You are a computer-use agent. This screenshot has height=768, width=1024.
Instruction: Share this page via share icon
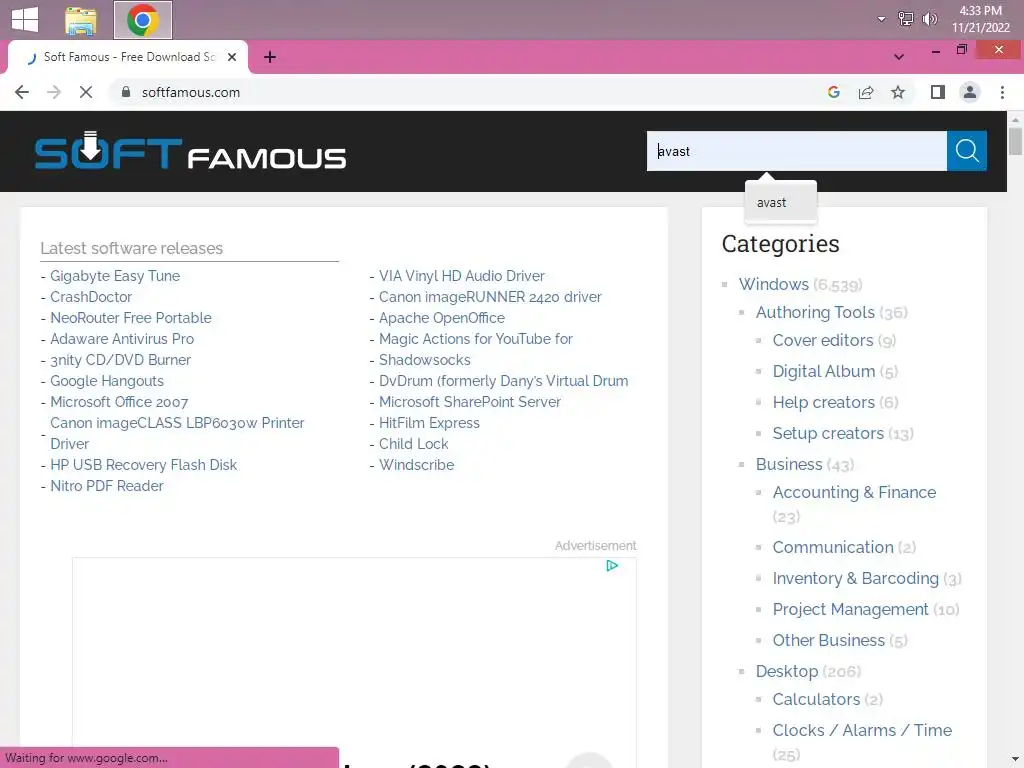point(866,92)
